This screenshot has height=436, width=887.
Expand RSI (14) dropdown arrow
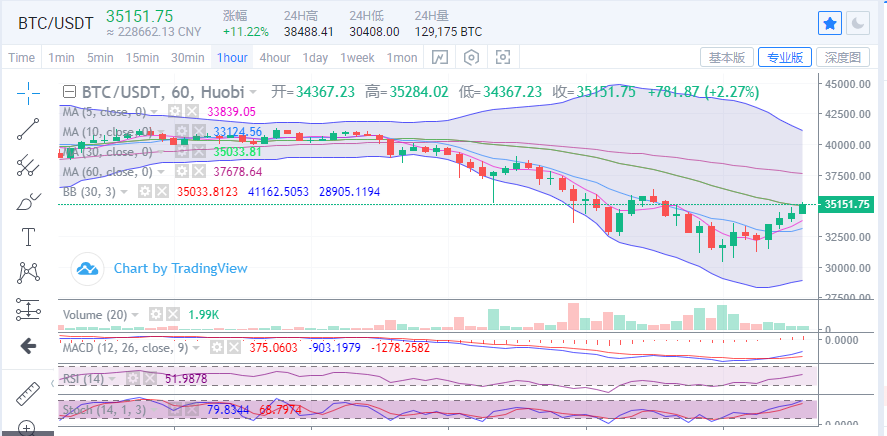click(113, 379)
